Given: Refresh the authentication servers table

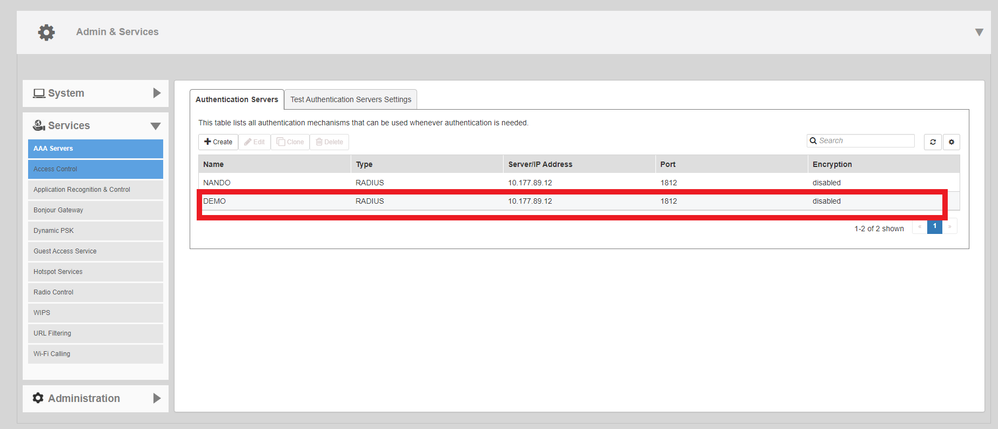Looking at the screenshot, I should [x=933, y=142].
